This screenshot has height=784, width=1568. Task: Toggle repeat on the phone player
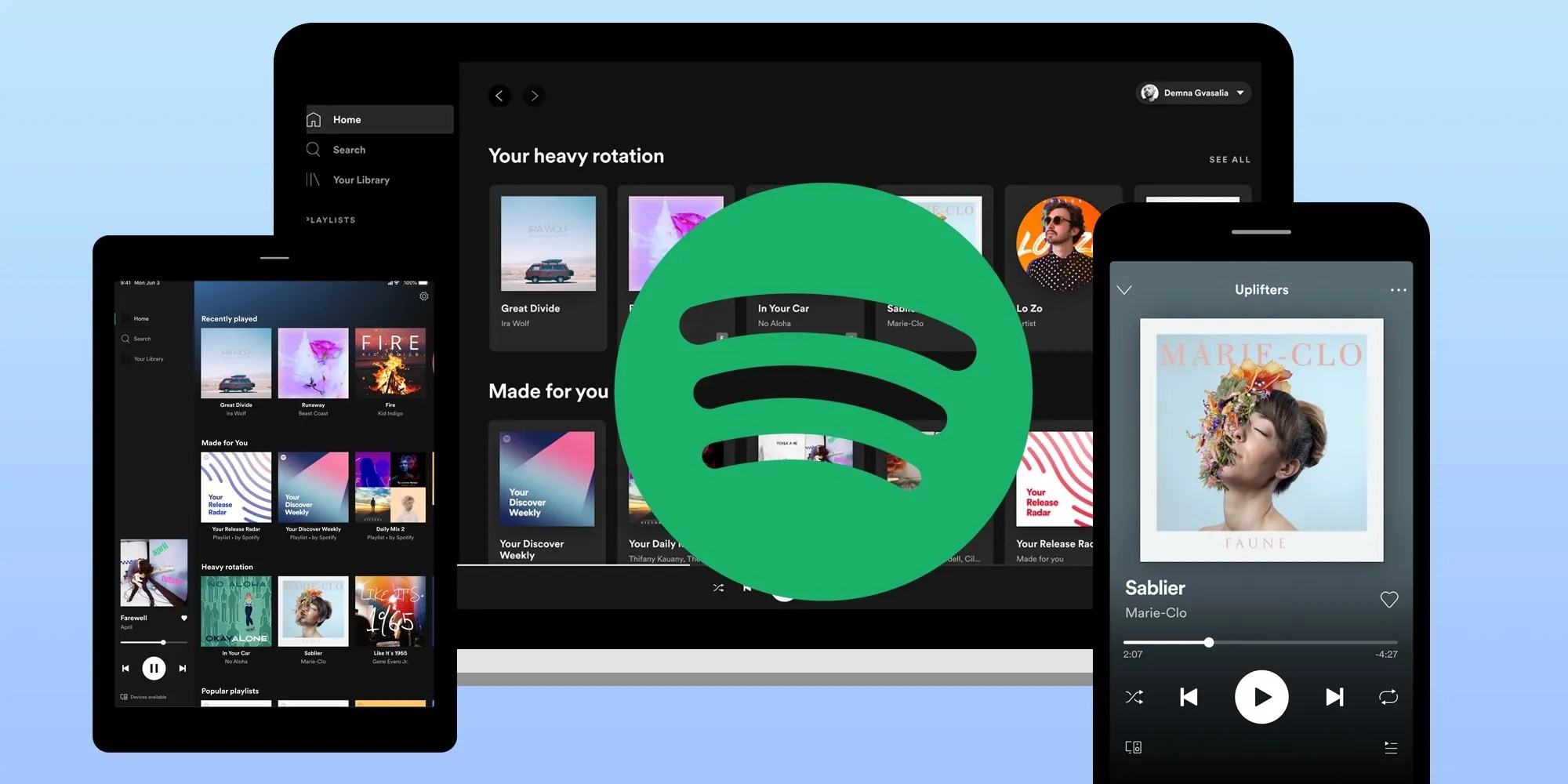click(x=1388, y=697)
